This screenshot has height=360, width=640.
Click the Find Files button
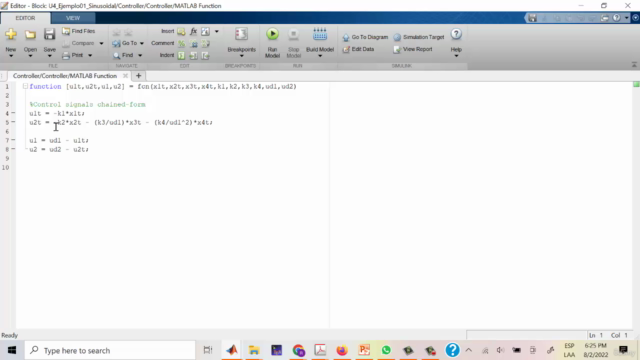(78, 31)
